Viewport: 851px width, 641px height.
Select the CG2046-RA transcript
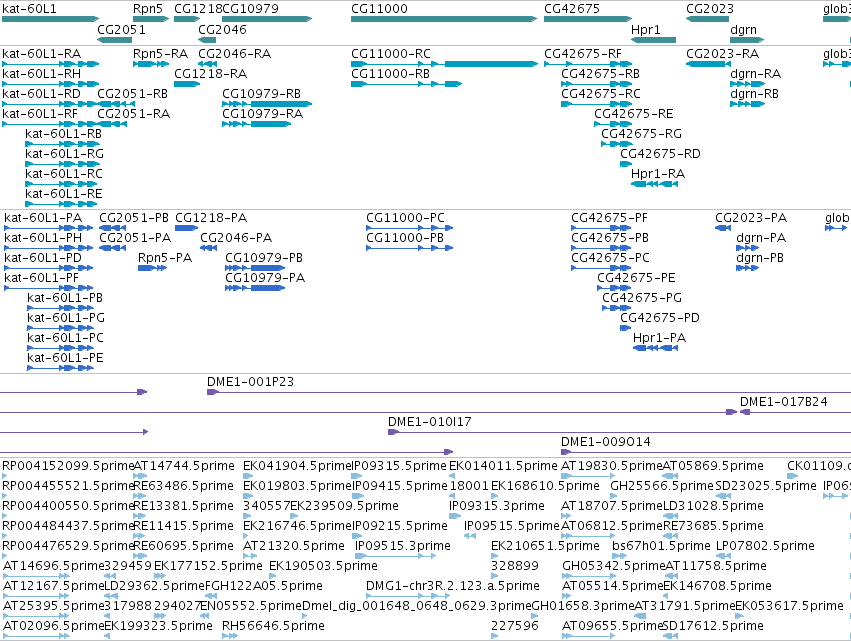point(207,64)
